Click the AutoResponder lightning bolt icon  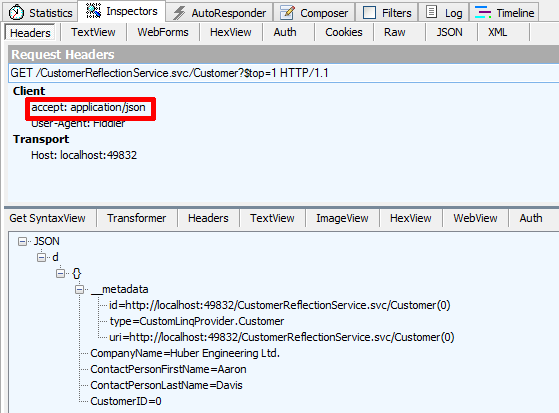[x=179, y=13]
